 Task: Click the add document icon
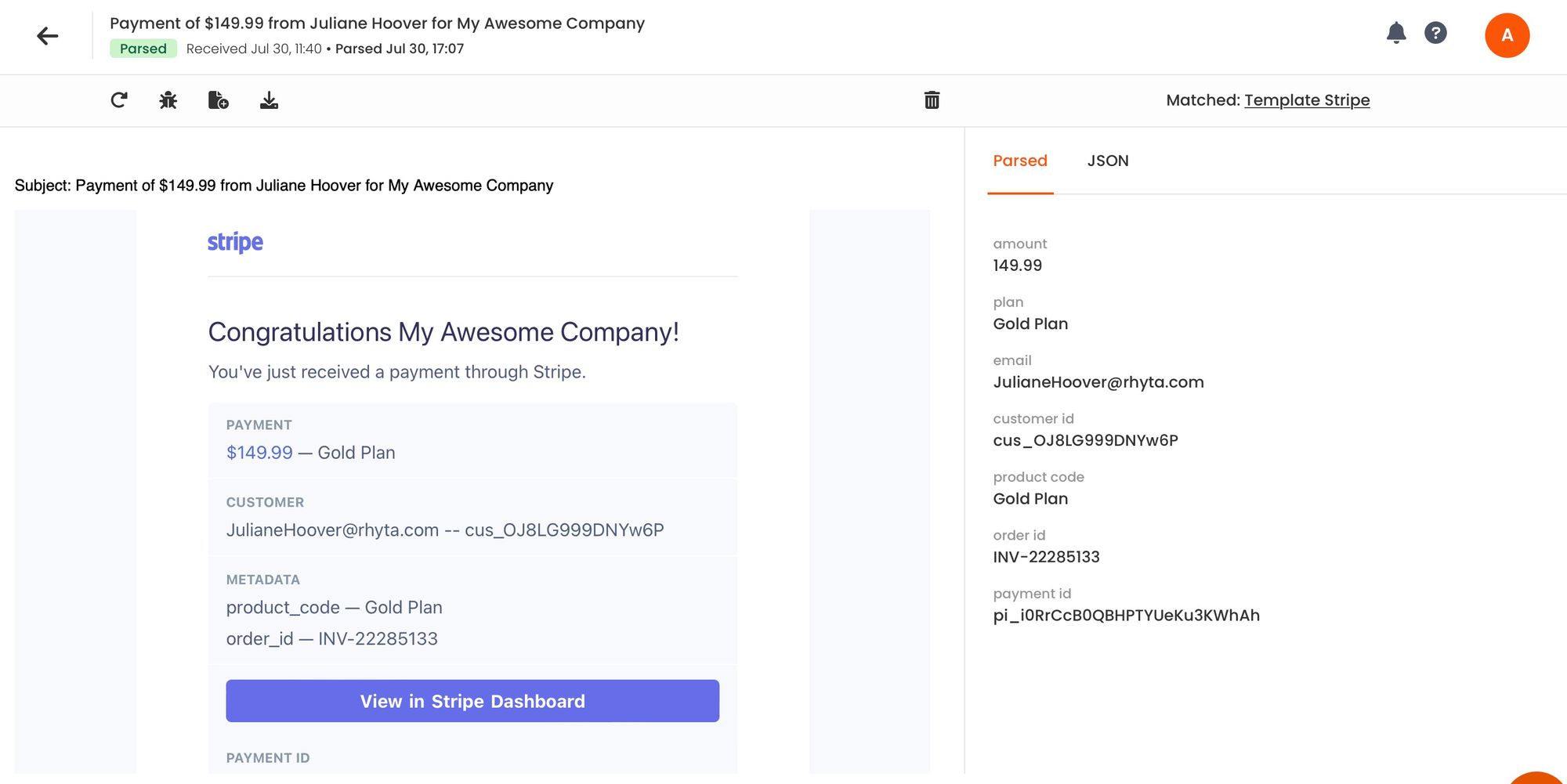coord(219,100)
